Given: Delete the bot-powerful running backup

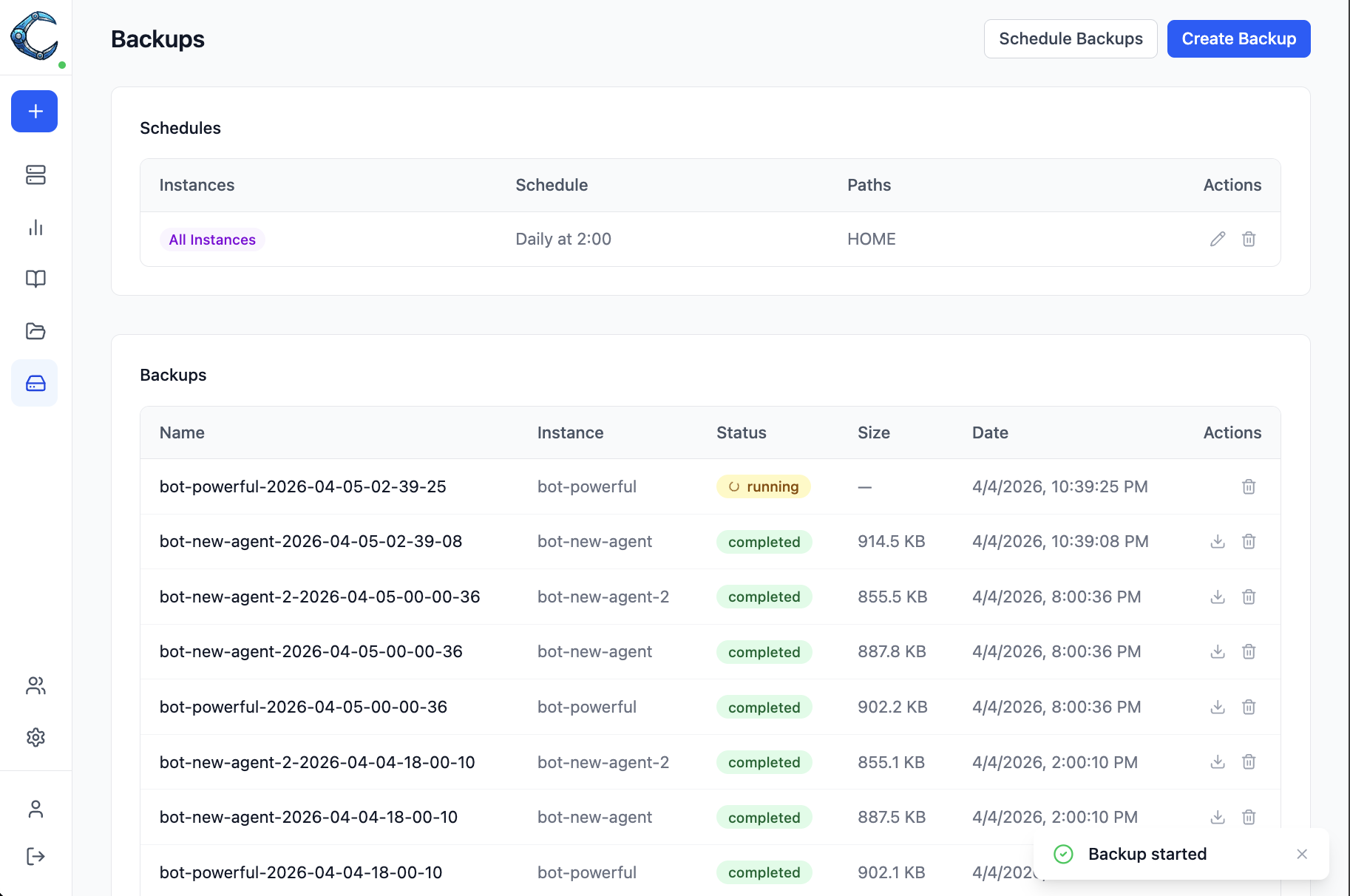Looking at the screenshot, I should 1249,486.
